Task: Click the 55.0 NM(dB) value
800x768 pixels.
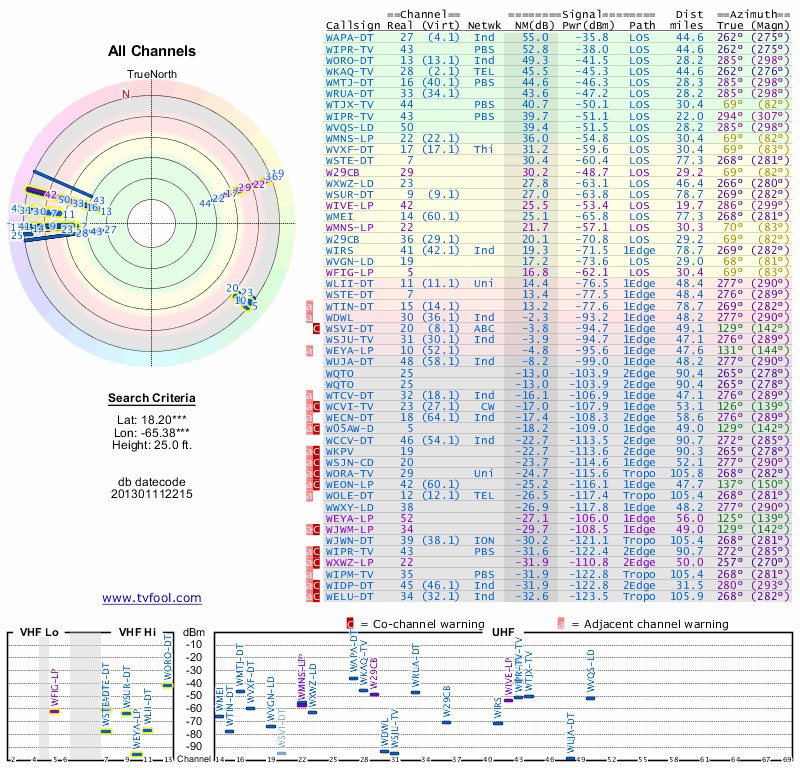Action: coord(535,38)
